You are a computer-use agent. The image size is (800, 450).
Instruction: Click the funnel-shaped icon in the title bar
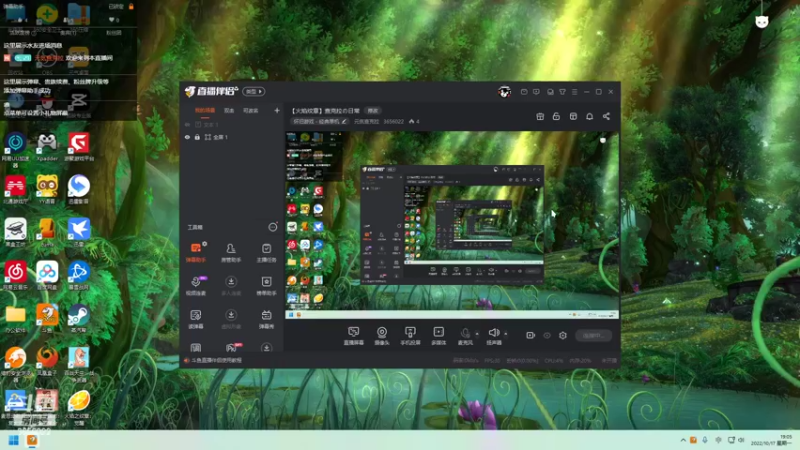[x=562, y=92]
